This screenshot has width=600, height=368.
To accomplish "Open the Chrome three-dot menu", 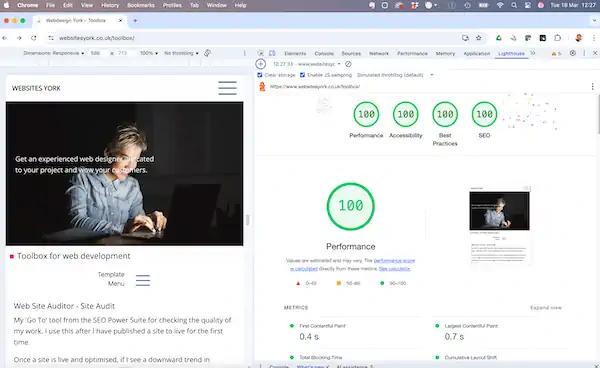I will pyautogui.click(x=594, y=38).
